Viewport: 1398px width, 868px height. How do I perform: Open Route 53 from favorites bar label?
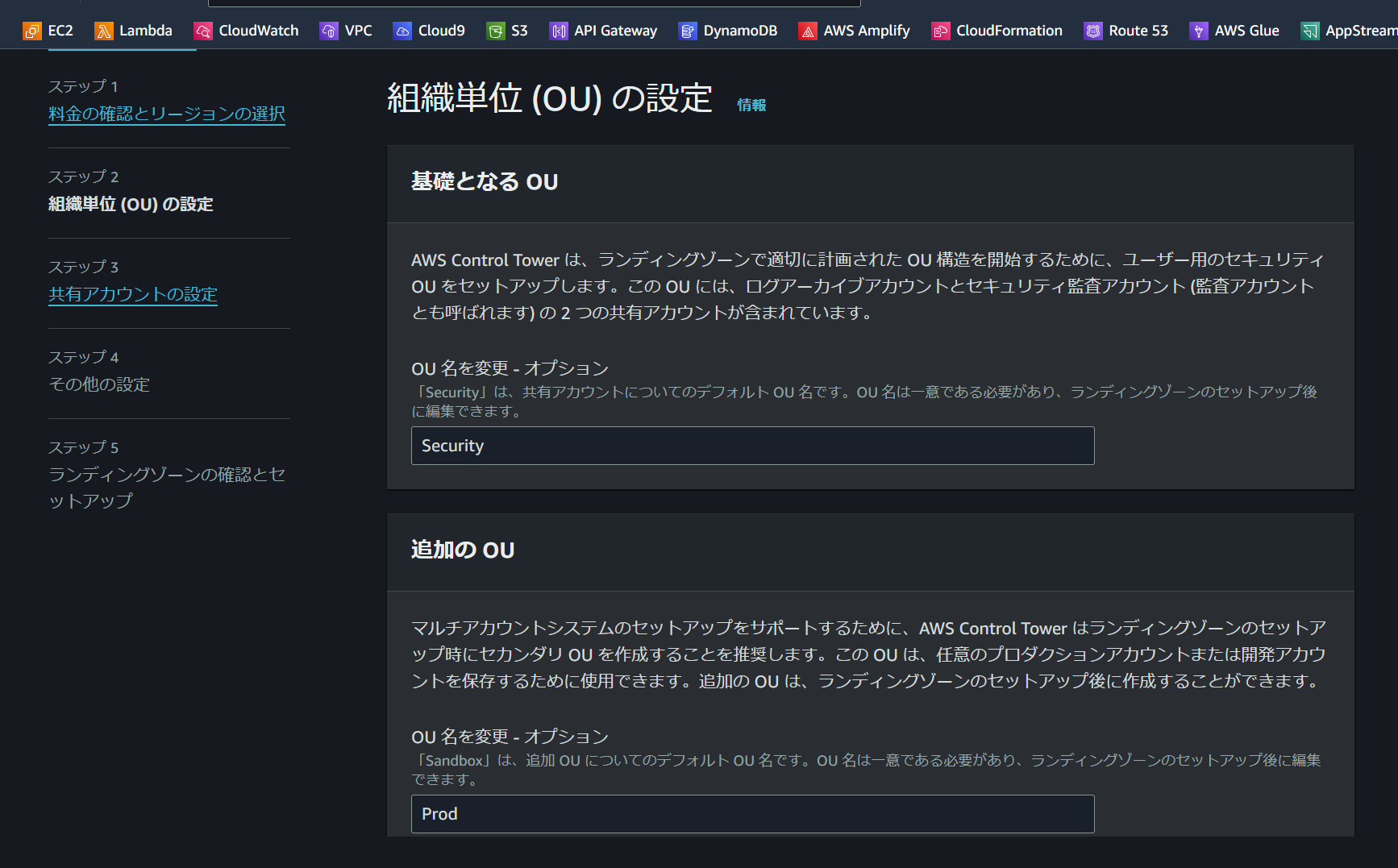1138,31
